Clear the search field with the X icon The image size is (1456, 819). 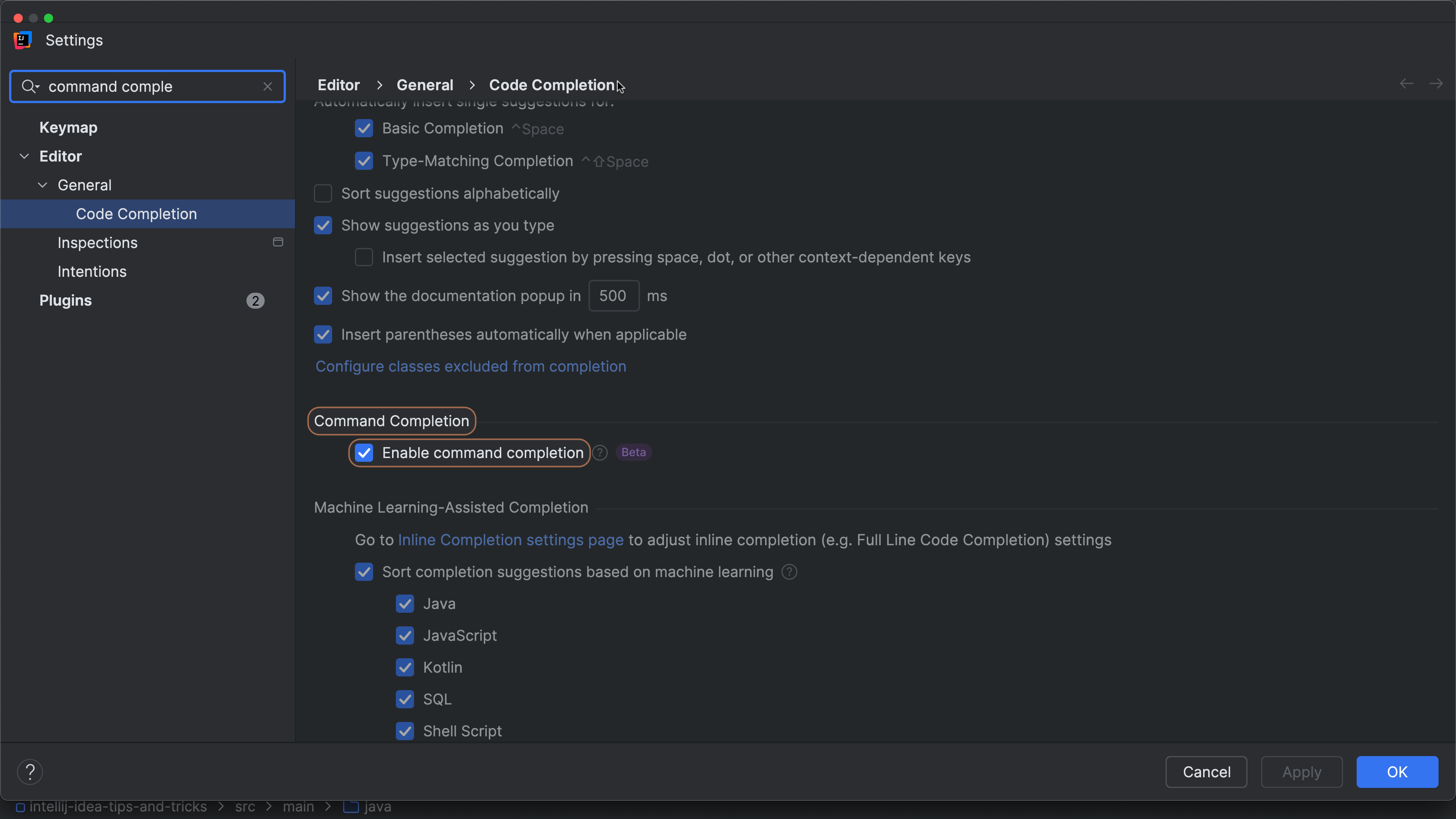[x=267, y=86]
